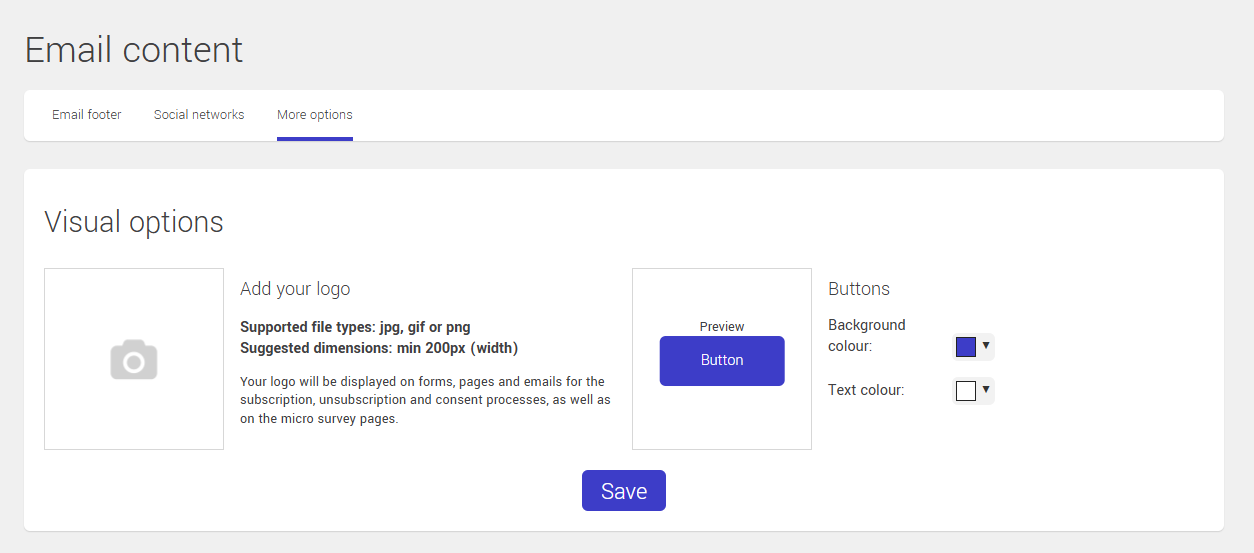Image resolution: width=1254 pixels, height=553 pixels.
Task: Click the white text colour swatch
Action: pos(966,391)
